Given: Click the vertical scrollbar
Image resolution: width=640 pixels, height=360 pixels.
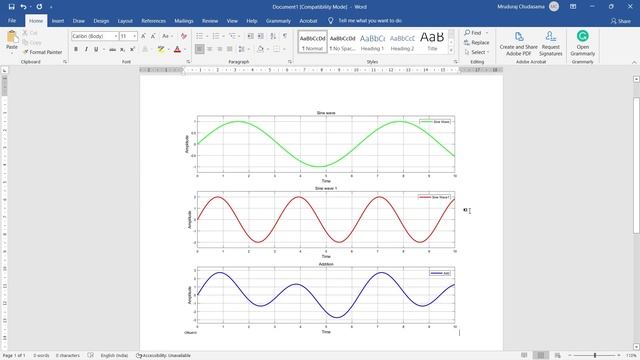Looking at the screenshot, I should 636,165.
